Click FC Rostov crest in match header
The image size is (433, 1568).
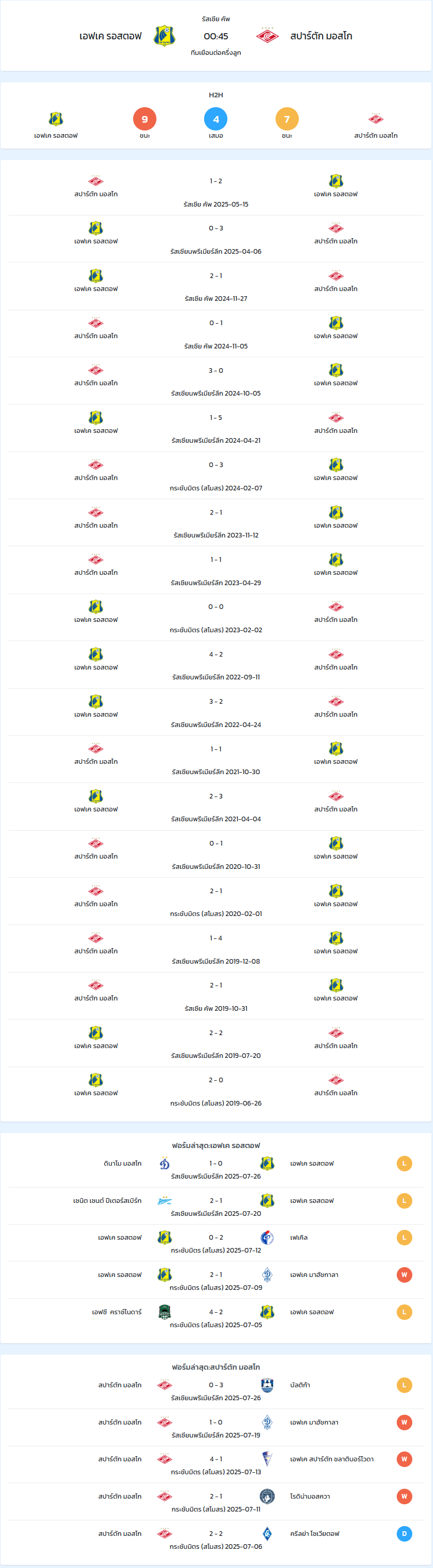click(x=164, y=36)
